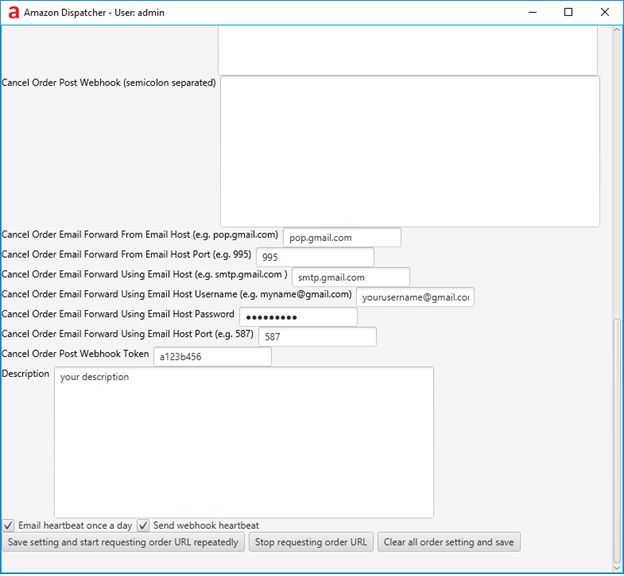Minimize the Amazon Dispatcher window
The height and width of the screenshot is (576, 624).
click(532, 12)
